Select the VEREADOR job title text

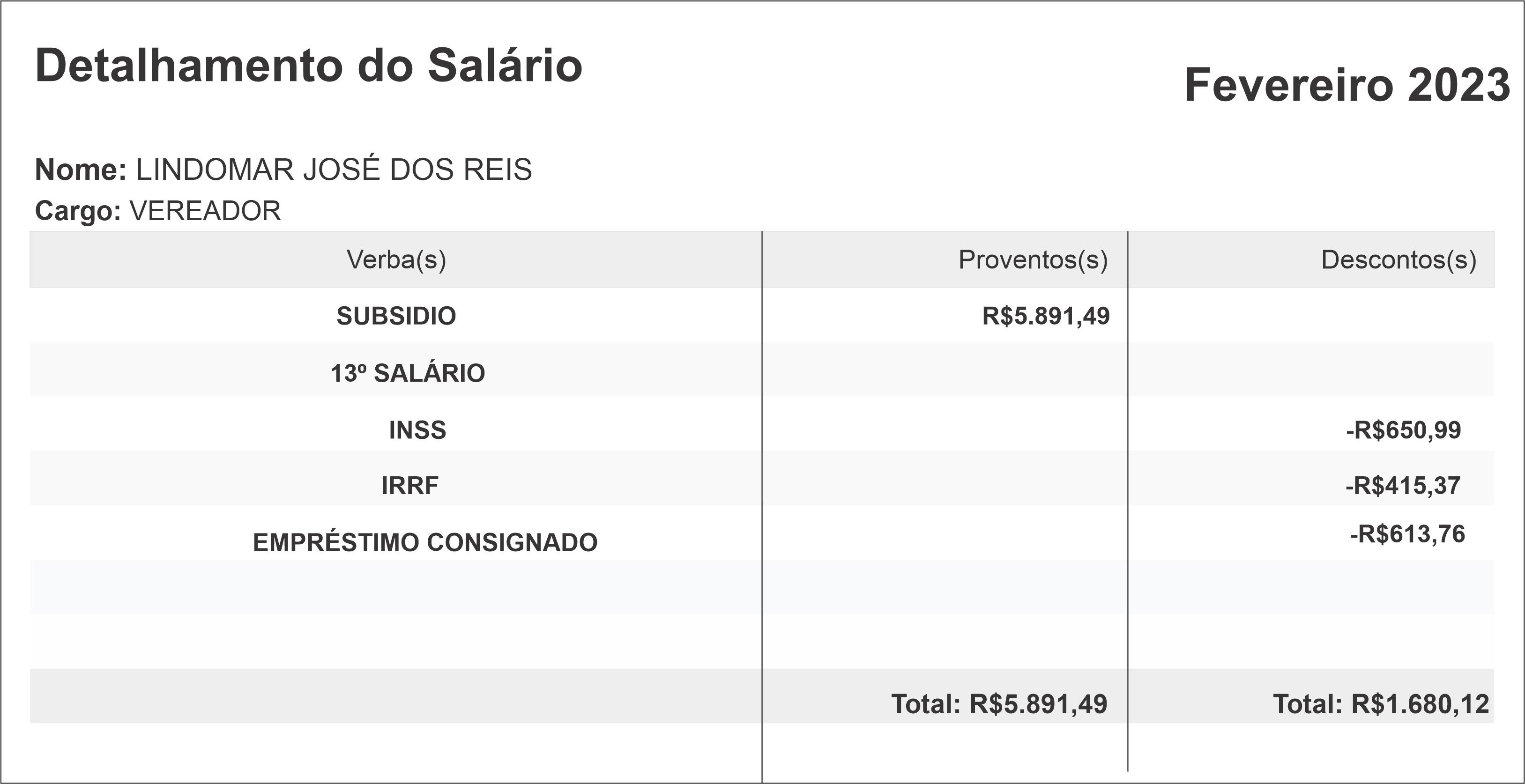[205, 211]
